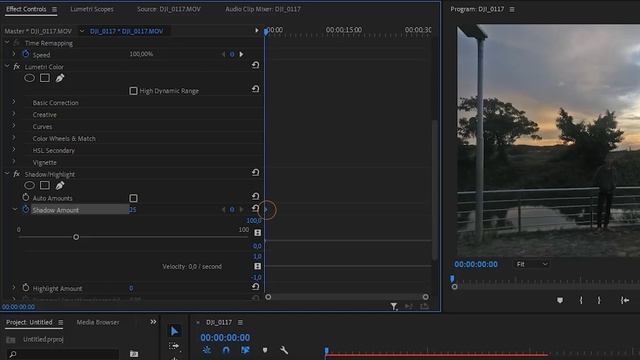Reset the Lumetri Color effect
The image size is (640, 360).
(256, 65)
